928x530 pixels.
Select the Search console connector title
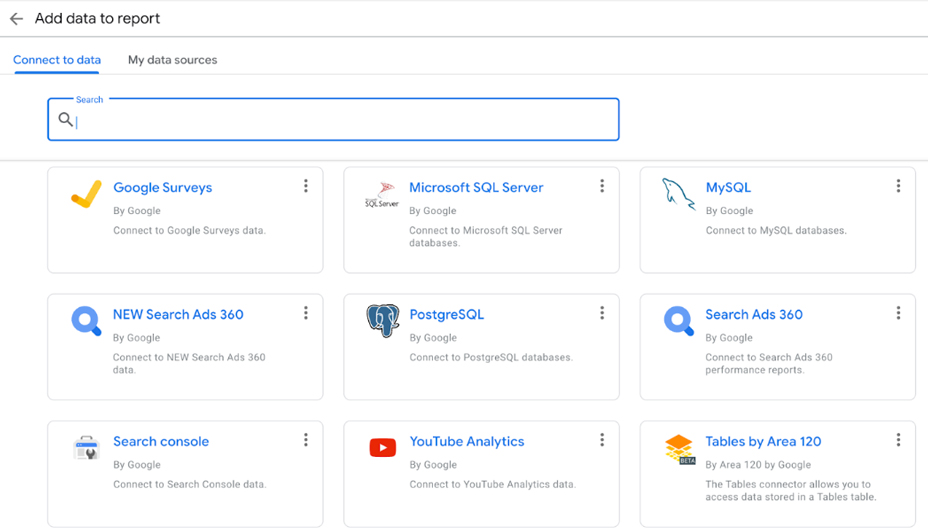[161, 441]
